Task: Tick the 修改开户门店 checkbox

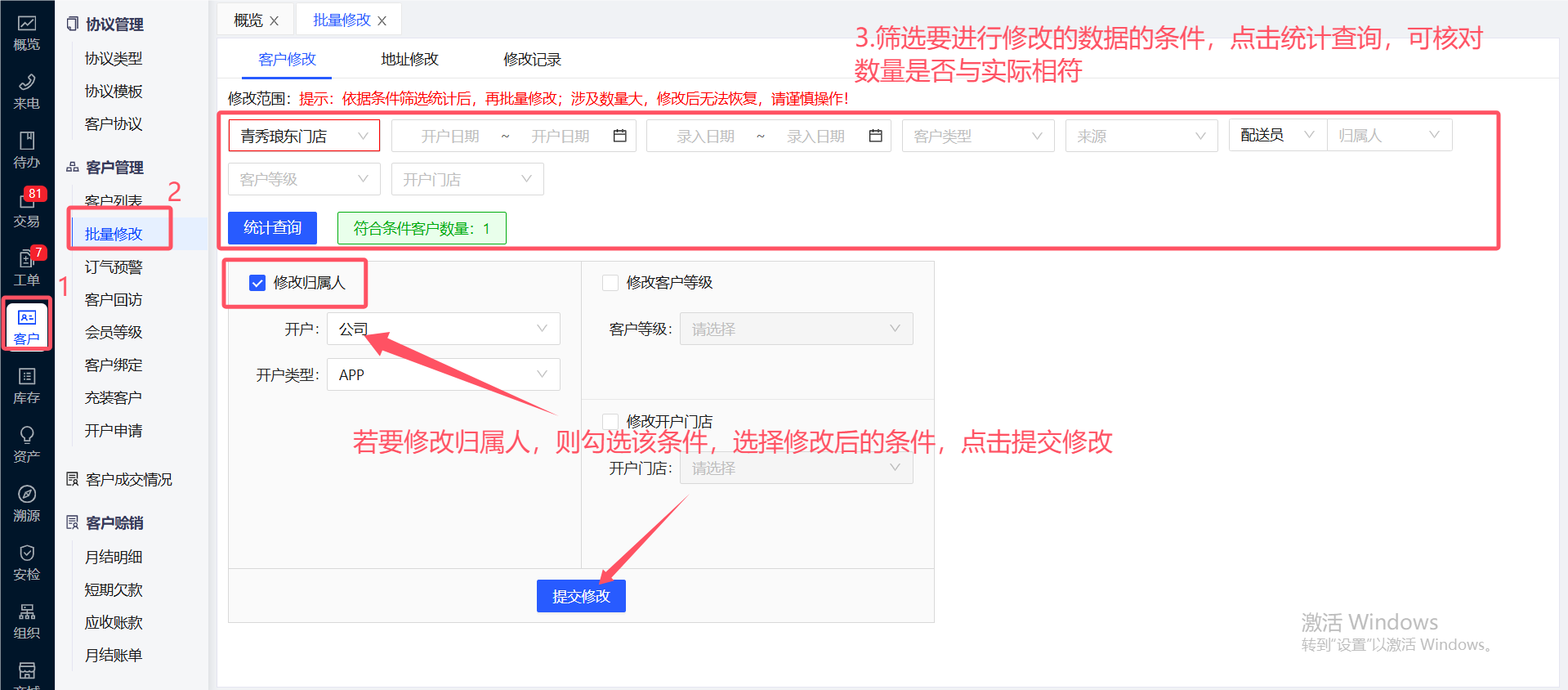Action: [x=610, y=421]
